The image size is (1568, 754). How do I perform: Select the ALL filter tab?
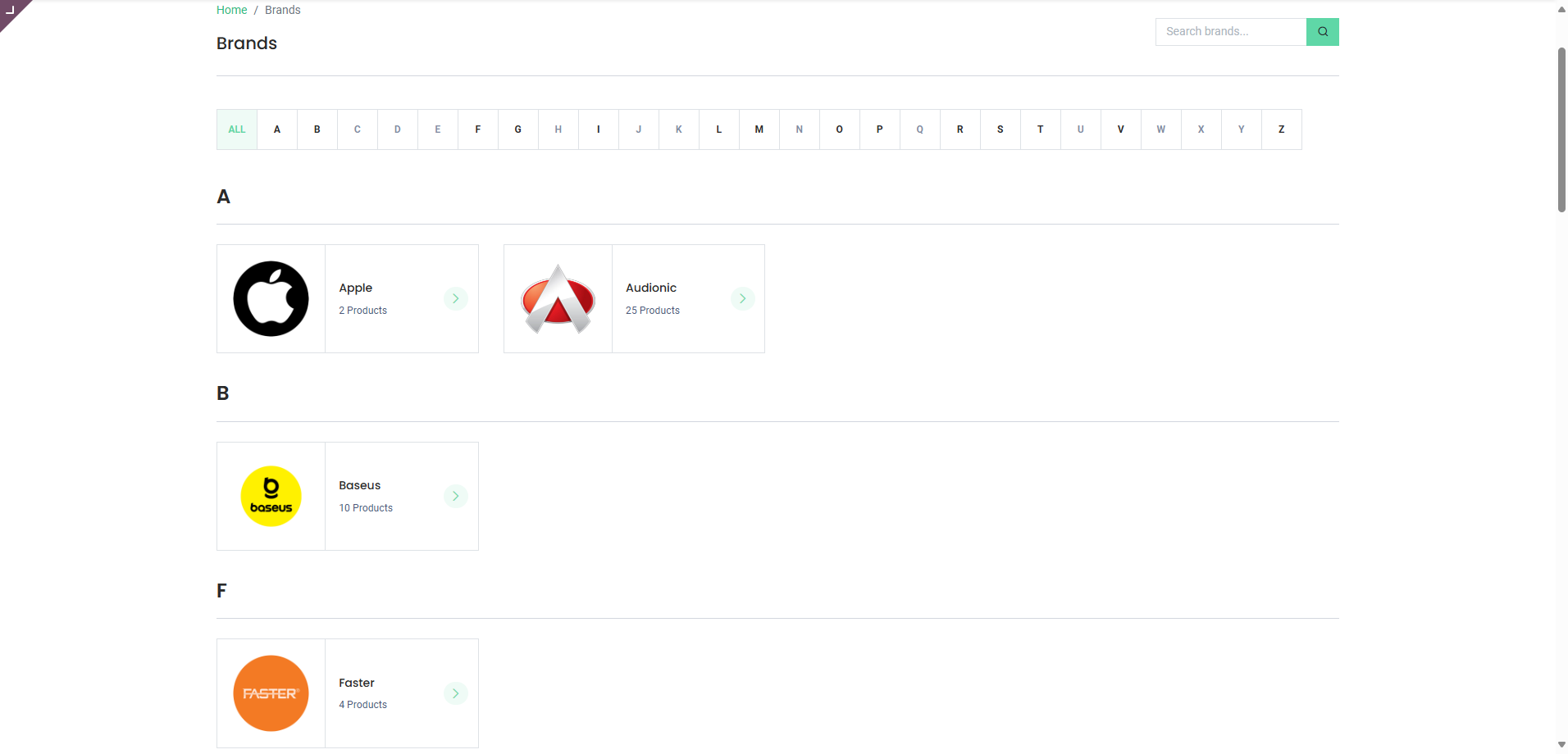tap(237, 129)
